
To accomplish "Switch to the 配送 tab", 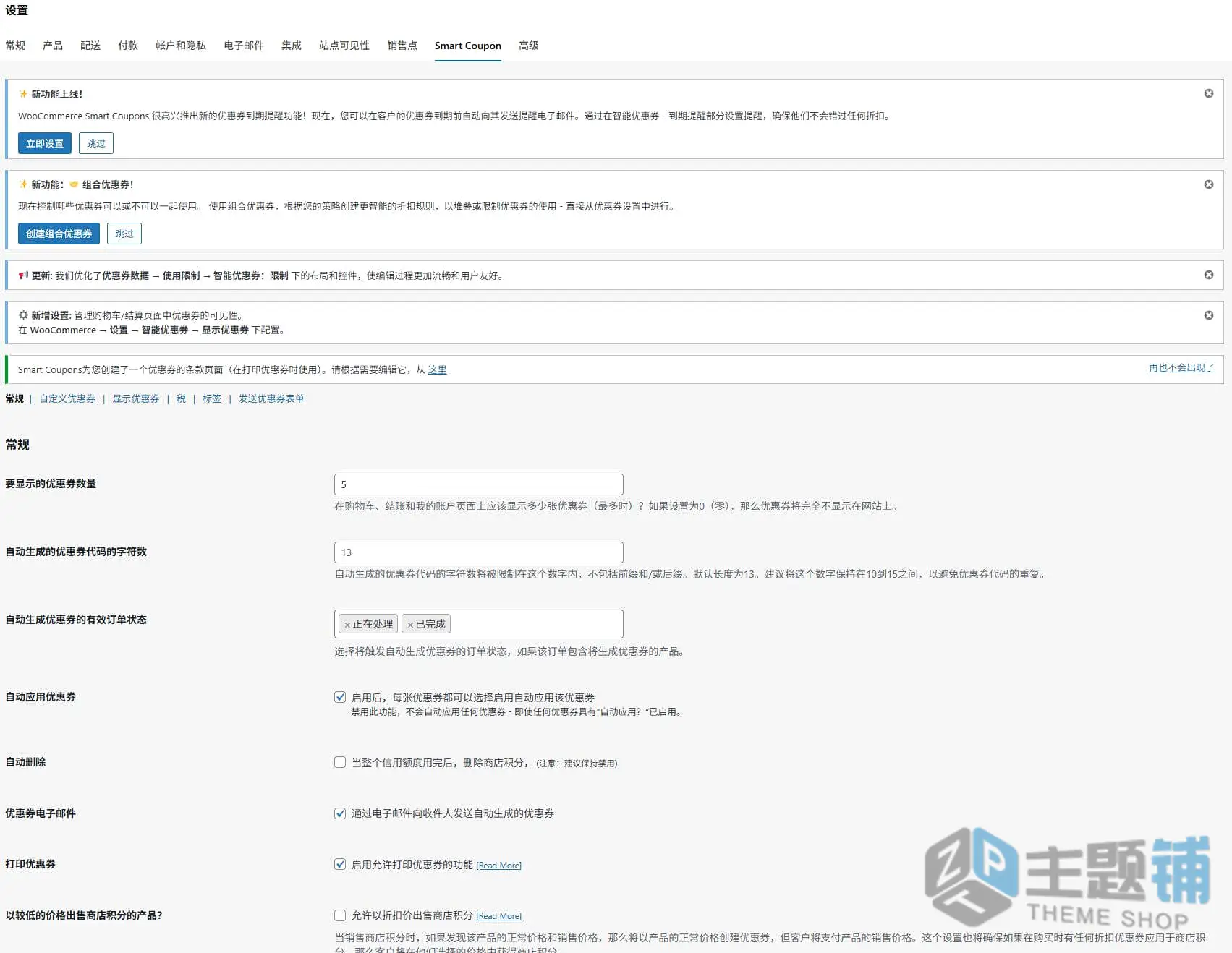I will [x=90, y=46].
